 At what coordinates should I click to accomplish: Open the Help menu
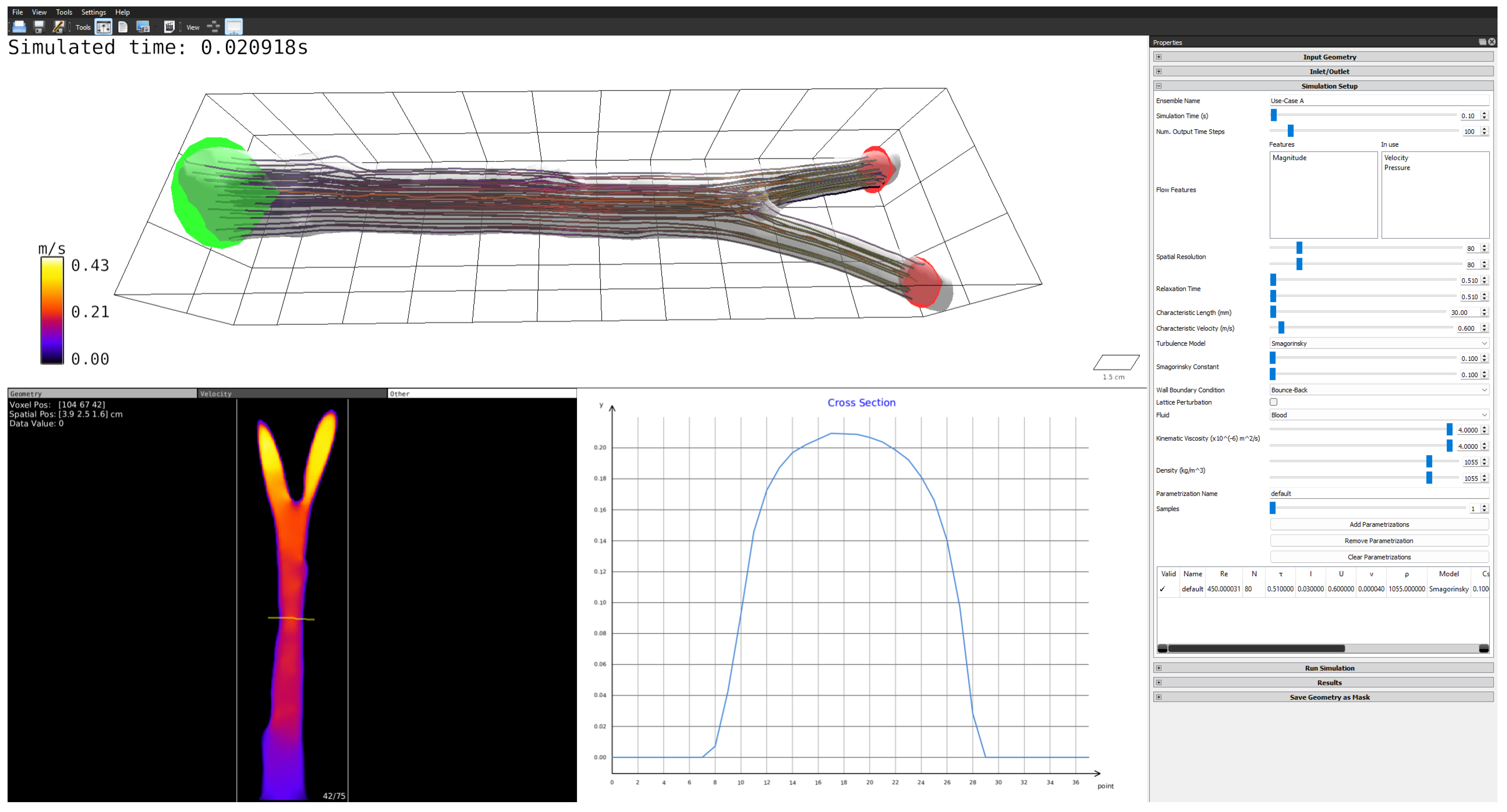(122, 12)
